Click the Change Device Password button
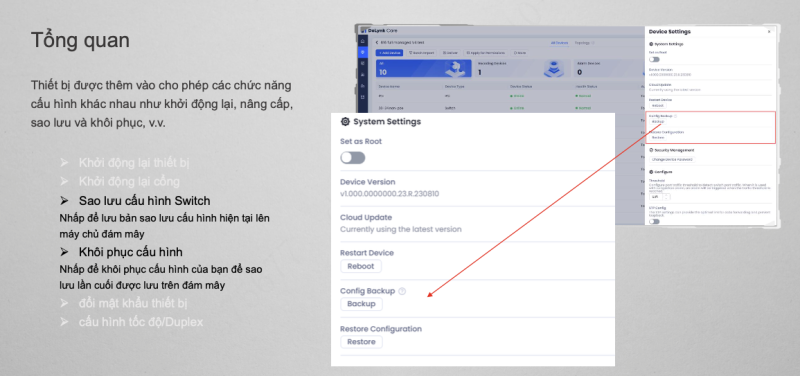The width and height of the screenshot is (800, 376). tap(672, 160)
